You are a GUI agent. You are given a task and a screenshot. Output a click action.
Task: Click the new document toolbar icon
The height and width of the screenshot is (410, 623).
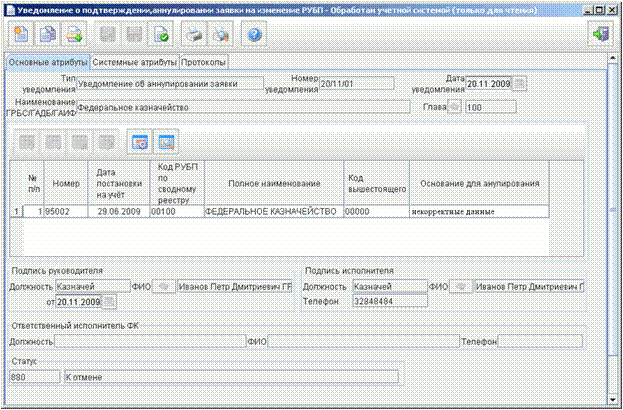21,34
